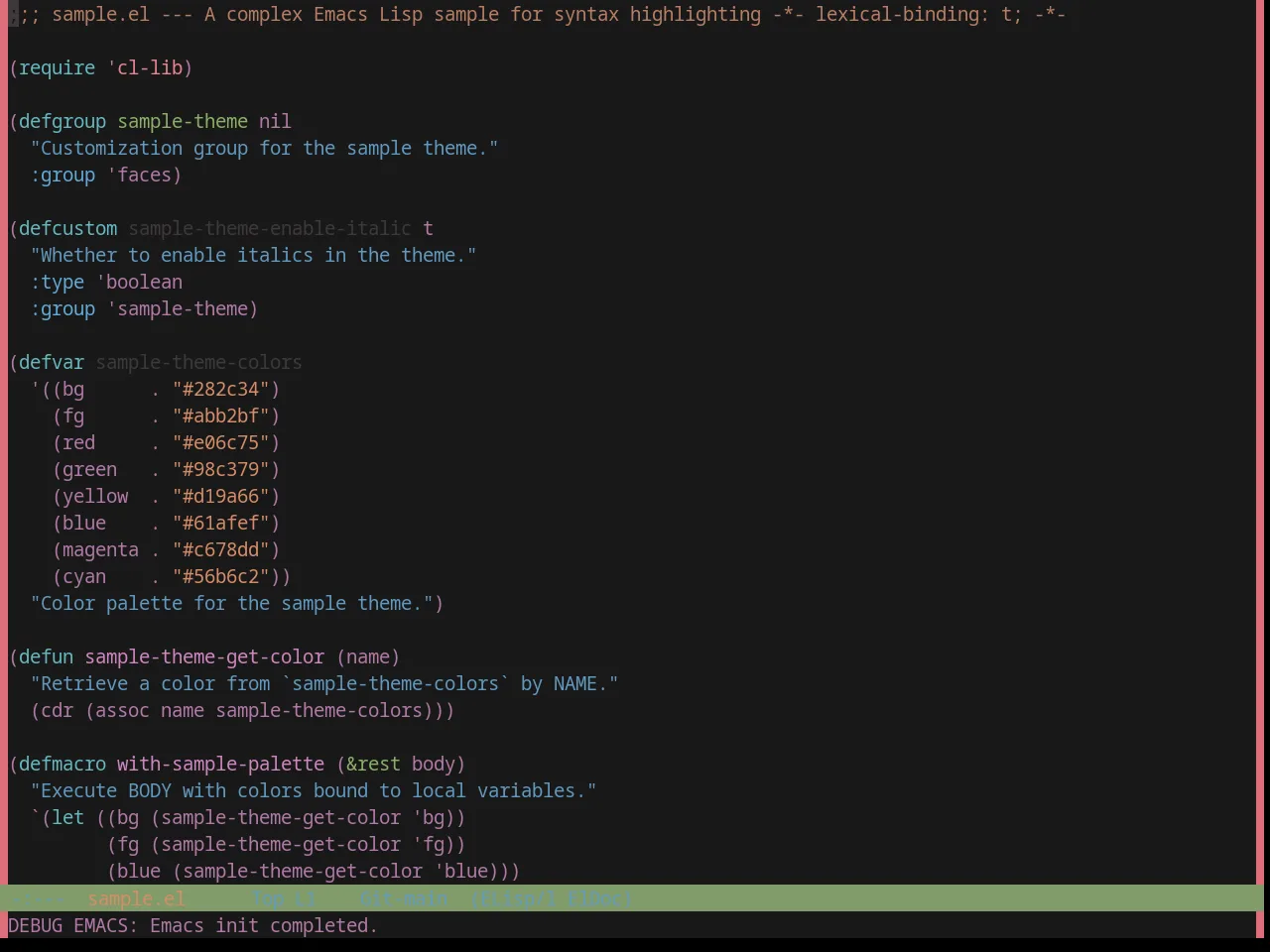Click the color string "#98c379"
This screenshot has height=952, width=1270.
[221, 469]
